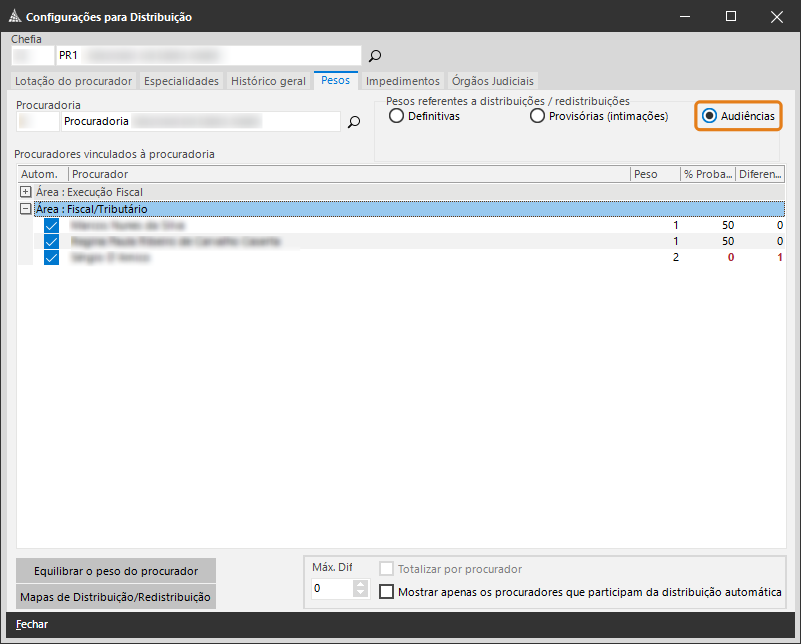Screen dimensions: 801x644
Task: Go to the Impedimentos tab
Action: click(x=402, y=81)
